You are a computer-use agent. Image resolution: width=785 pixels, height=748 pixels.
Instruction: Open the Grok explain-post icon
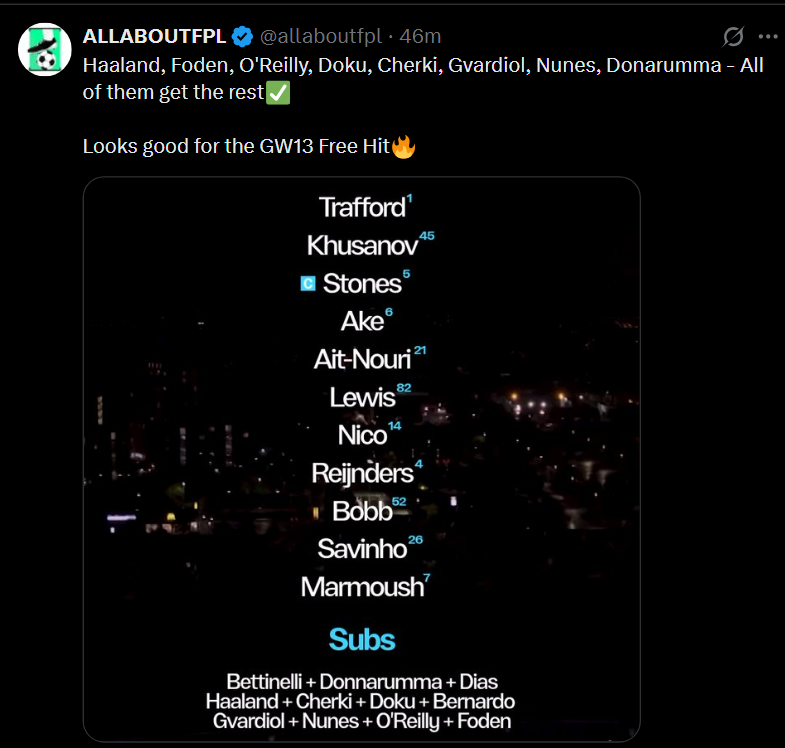pyautogui.click(x=733, y=37)
